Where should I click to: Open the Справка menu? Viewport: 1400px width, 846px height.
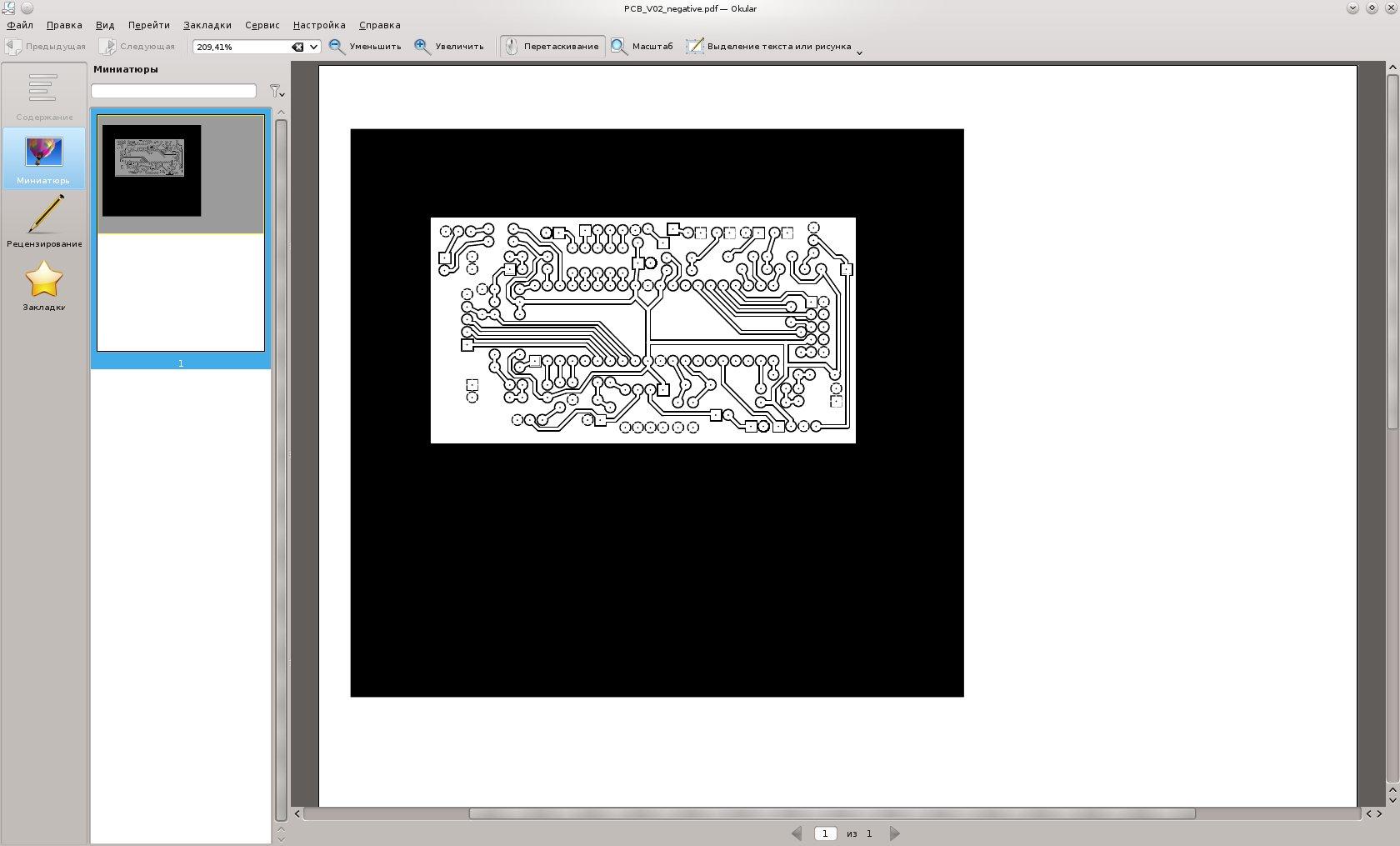(x=380, y=25)
